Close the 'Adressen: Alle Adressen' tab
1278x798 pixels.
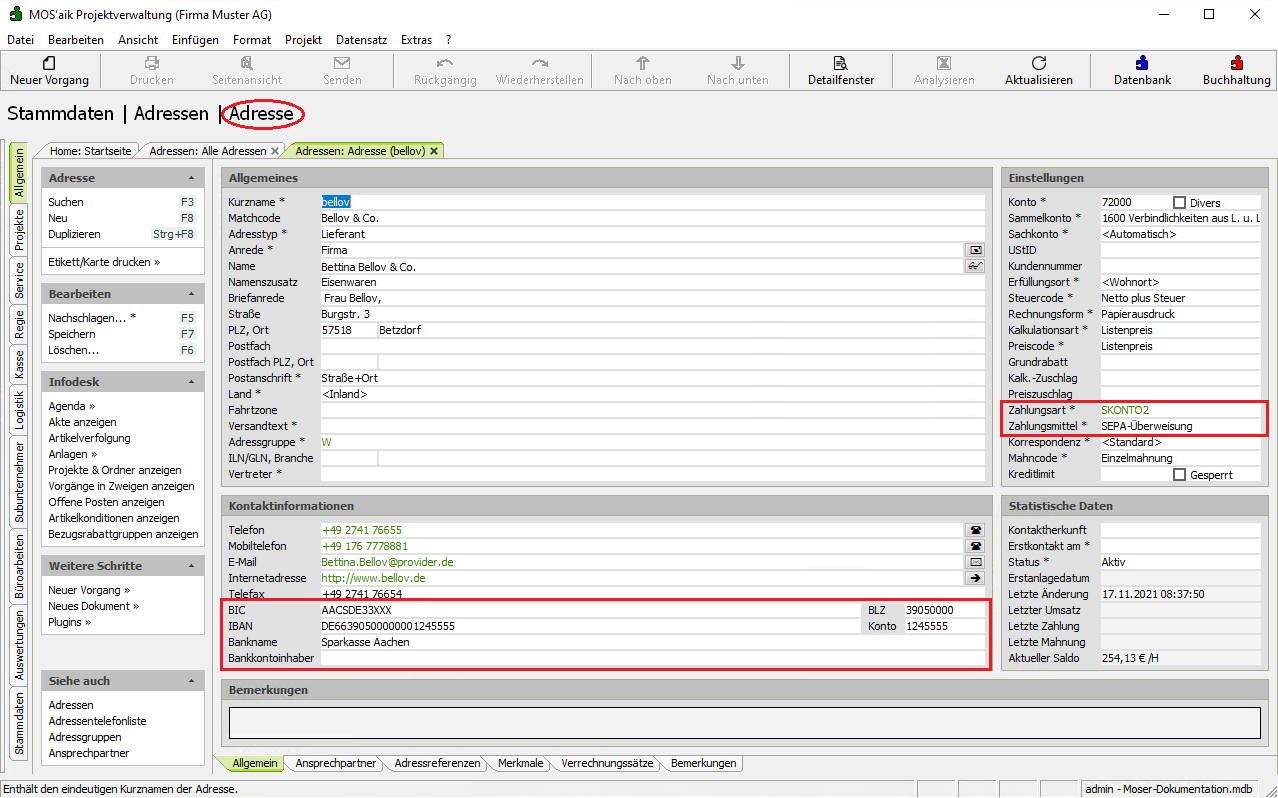(275, 151)
